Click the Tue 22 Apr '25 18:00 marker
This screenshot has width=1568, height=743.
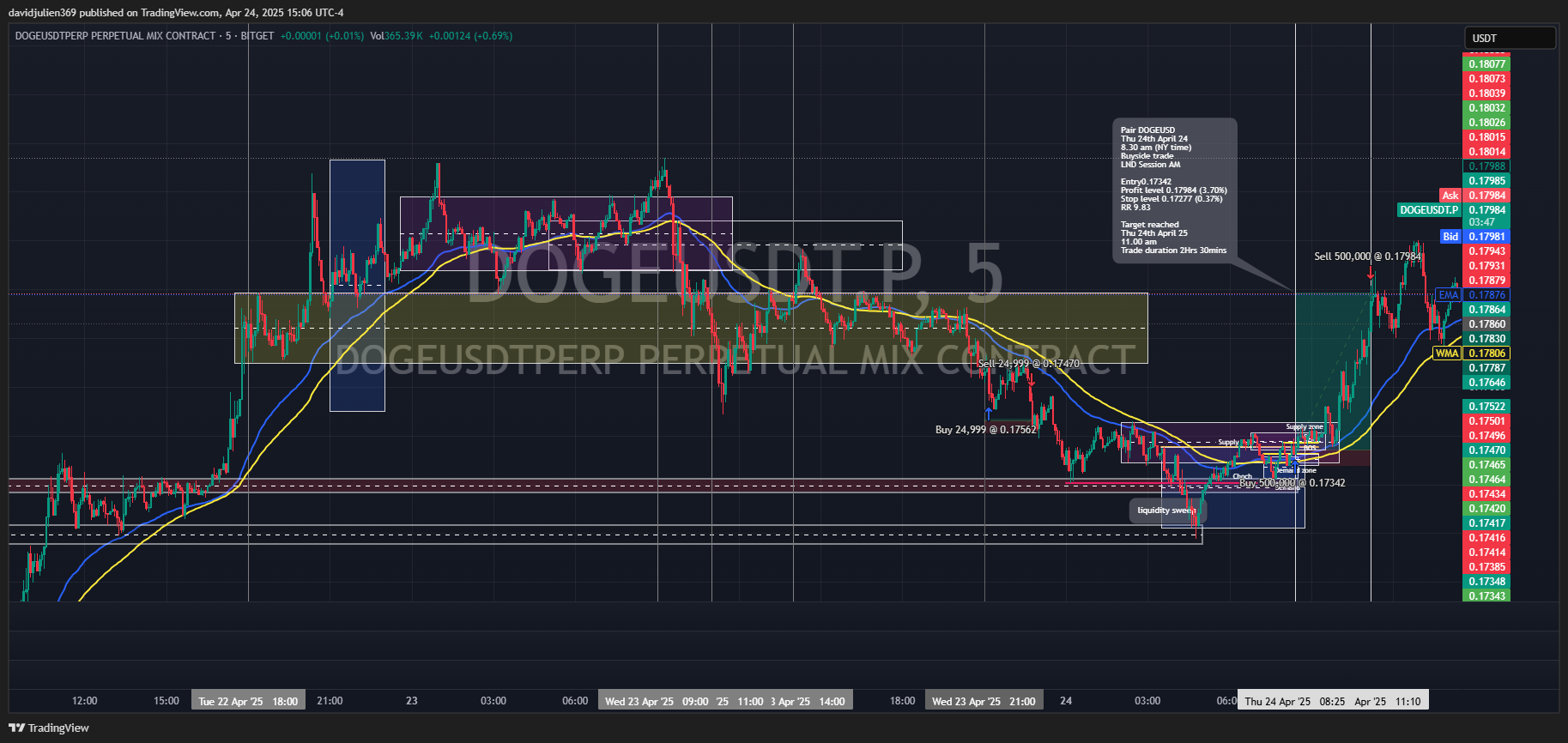coord(248,701)
